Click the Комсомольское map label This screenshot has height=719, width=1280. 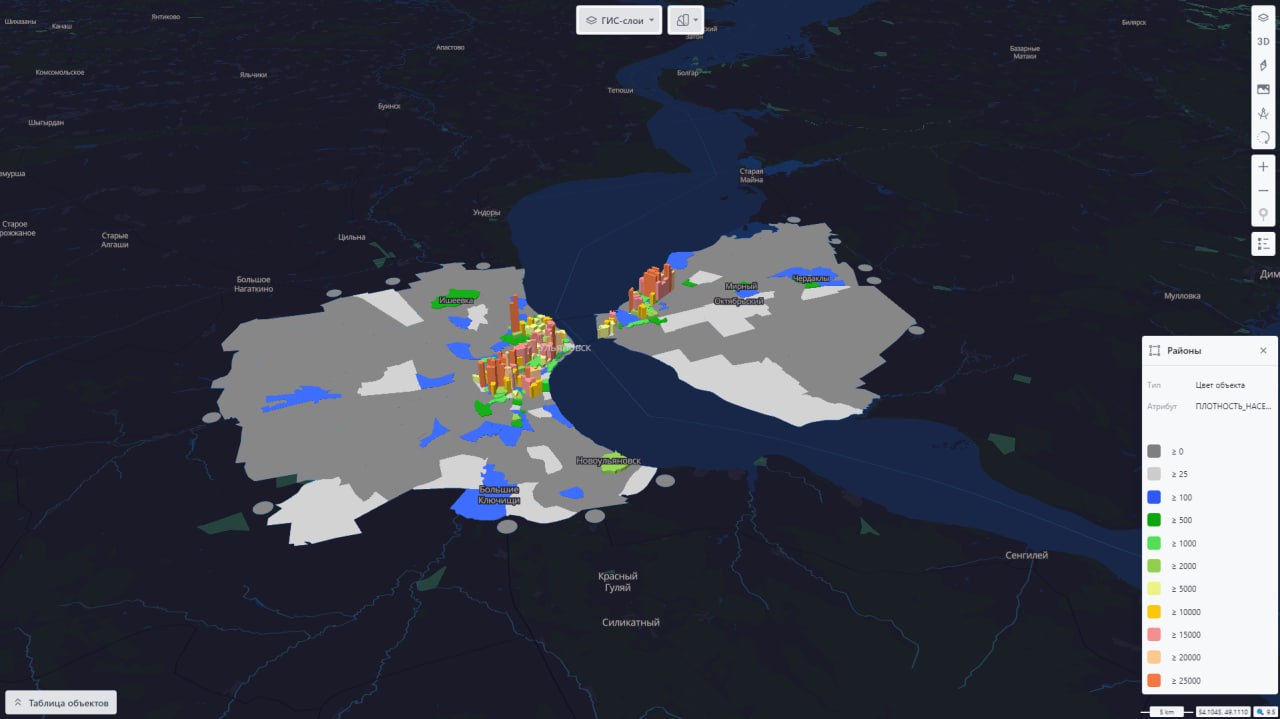pyautogui.click(x=60, y=73)
